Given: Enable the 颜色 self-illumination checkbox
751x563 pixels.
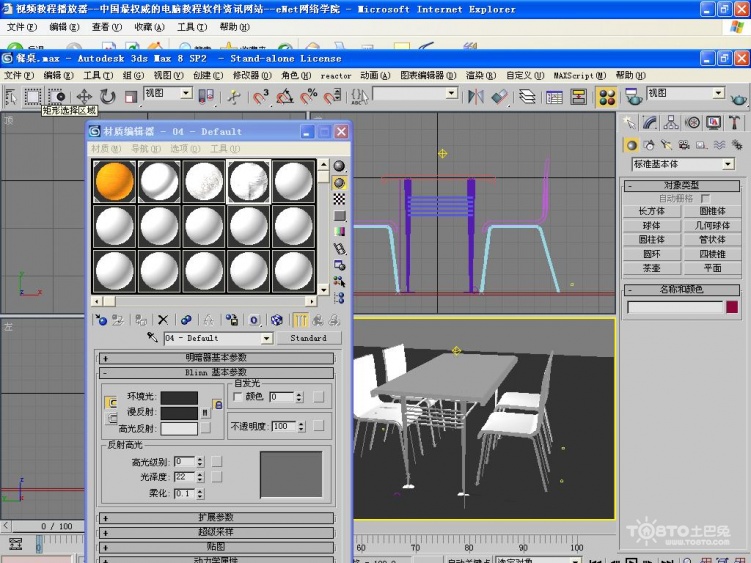Looking at the screenshot, I should (237, 397).
